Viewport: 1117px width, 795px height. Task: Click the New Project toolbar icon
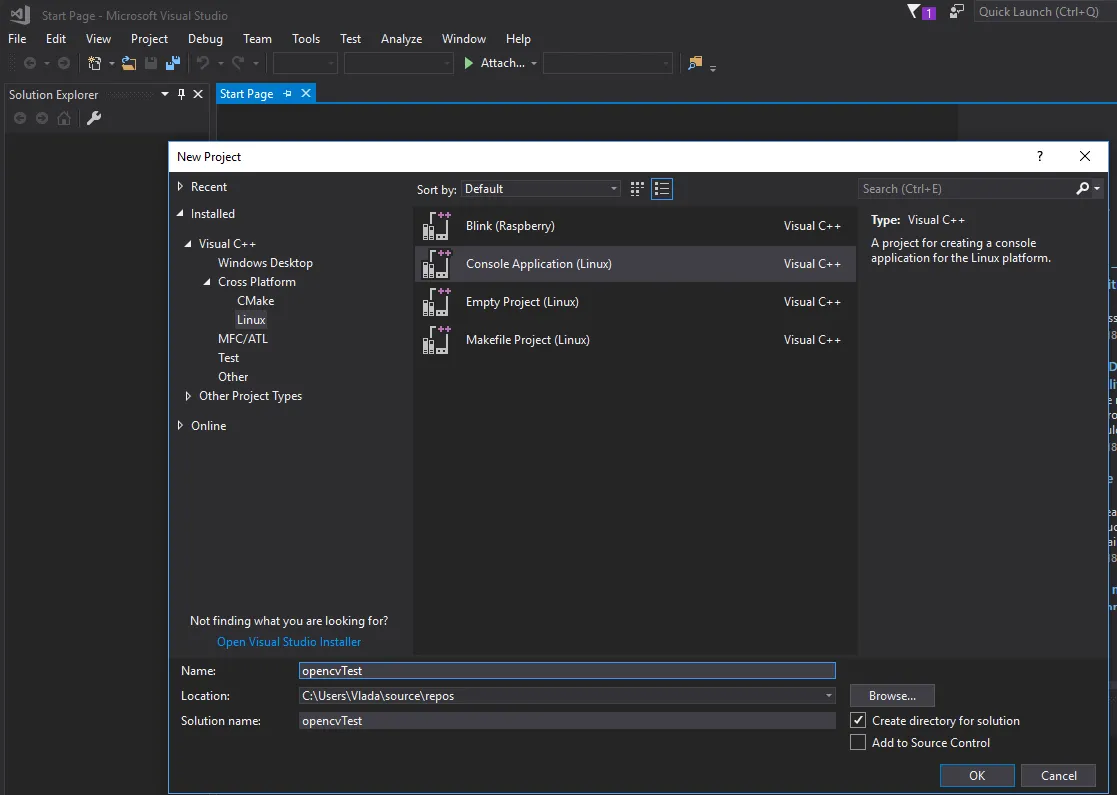[x=94, y=63]
